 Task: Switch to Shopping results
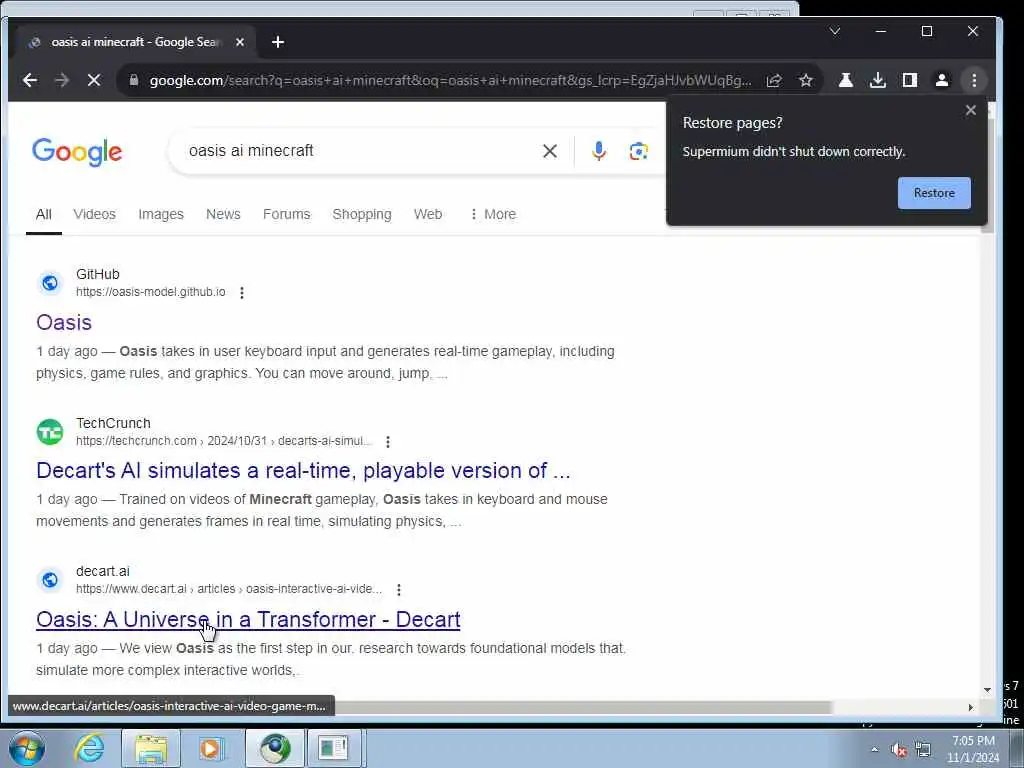coord(362,214)
